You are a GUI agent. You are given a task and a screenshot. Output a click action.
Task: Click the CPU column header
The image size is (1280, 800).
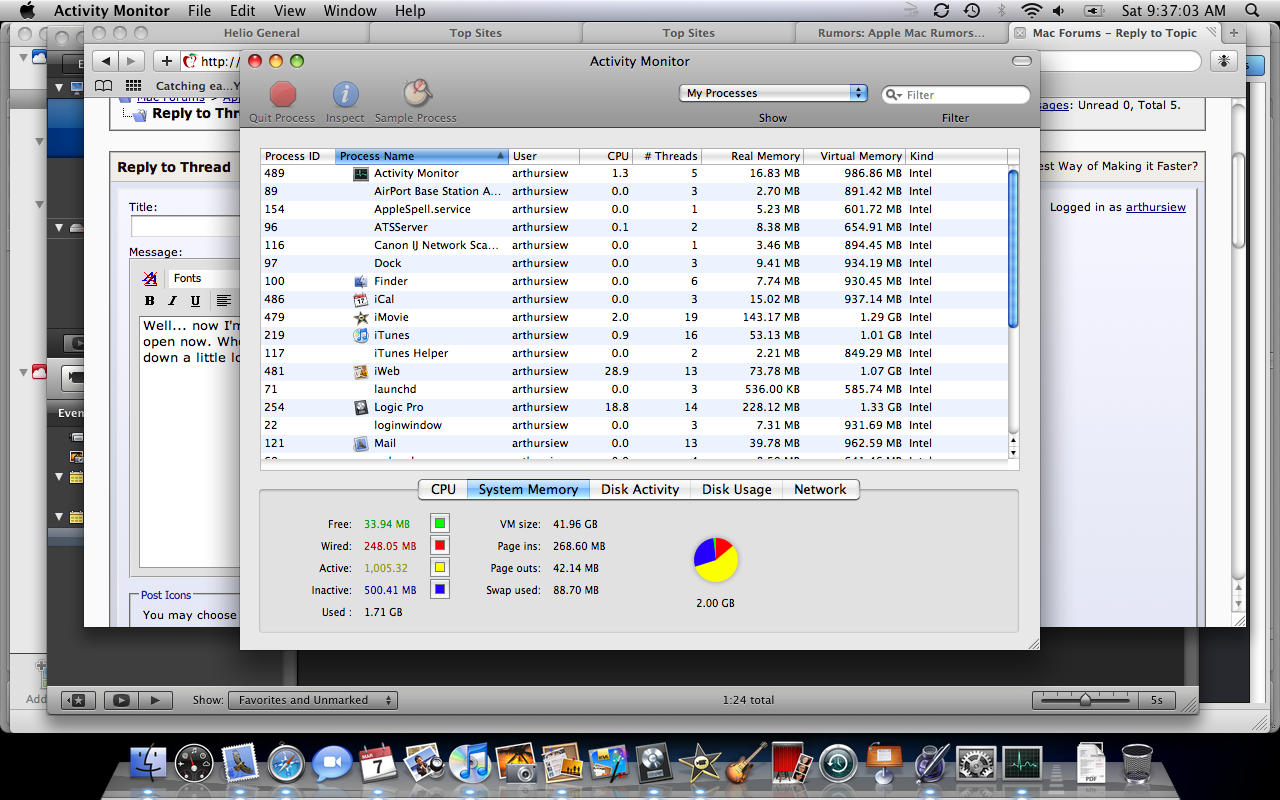(x=606, y=156)
